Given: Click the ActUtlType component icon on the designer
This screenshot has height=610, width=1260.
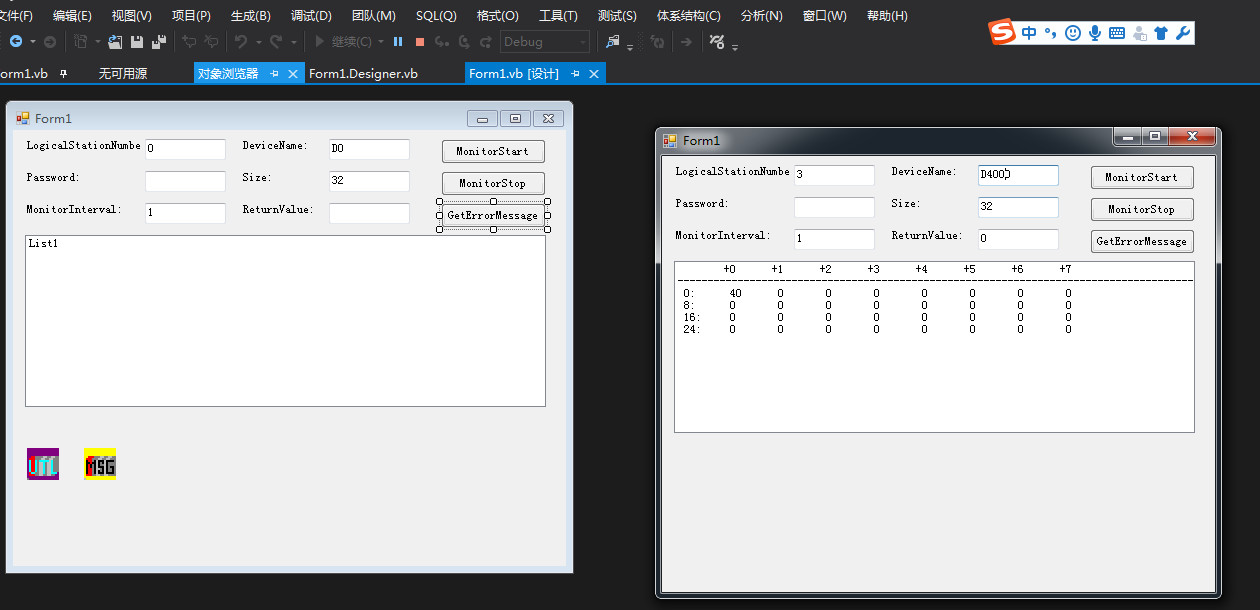Looking at the screenshot, I should click(43, 464).
